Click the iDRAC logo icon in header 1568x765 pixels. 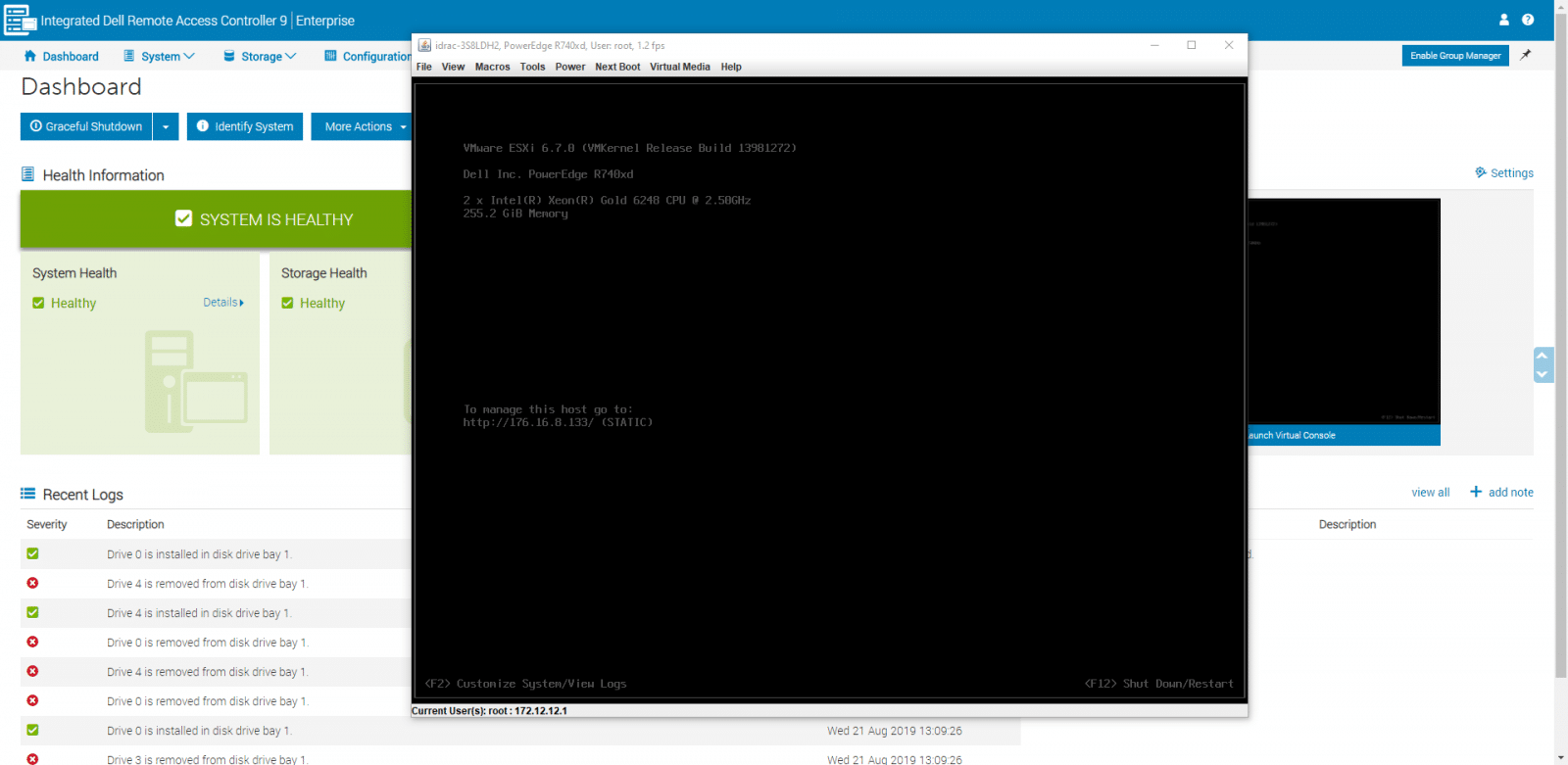pyautogui.click(x=20, y=20)
